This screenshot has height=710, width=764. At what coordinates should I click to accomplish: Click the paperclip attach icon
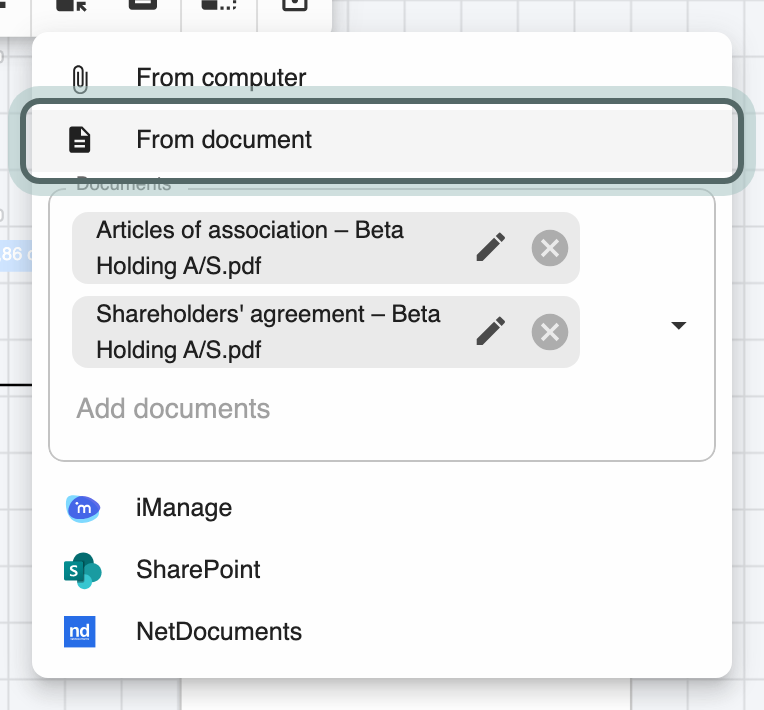(80, 79)
